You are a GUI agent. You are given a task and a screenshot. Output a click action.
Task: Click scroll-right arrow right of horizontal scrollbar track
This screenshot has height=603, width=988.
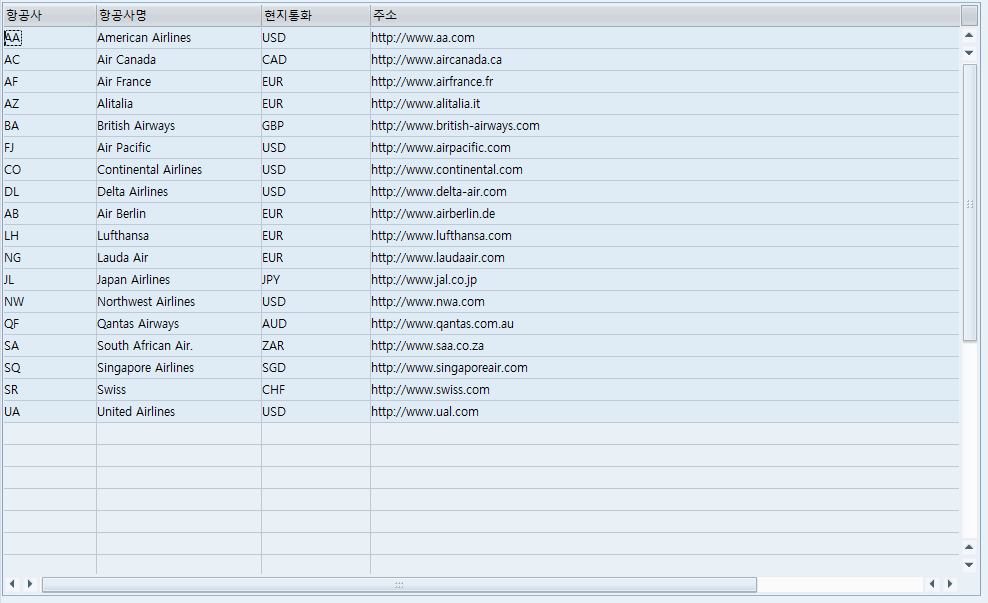tap(950, 584)
